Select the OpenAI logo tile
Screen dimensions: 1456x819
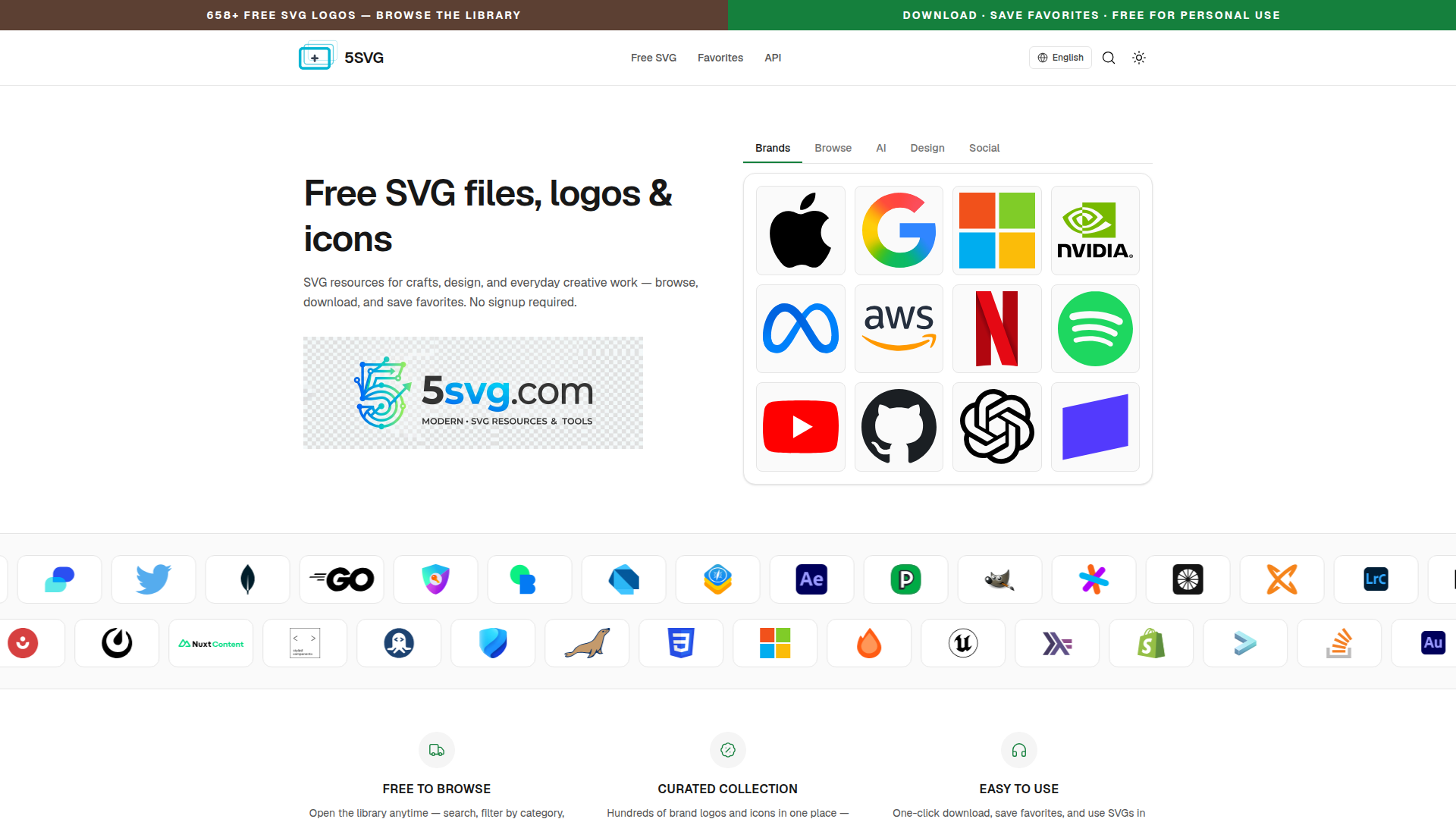[x=997, y=427]
